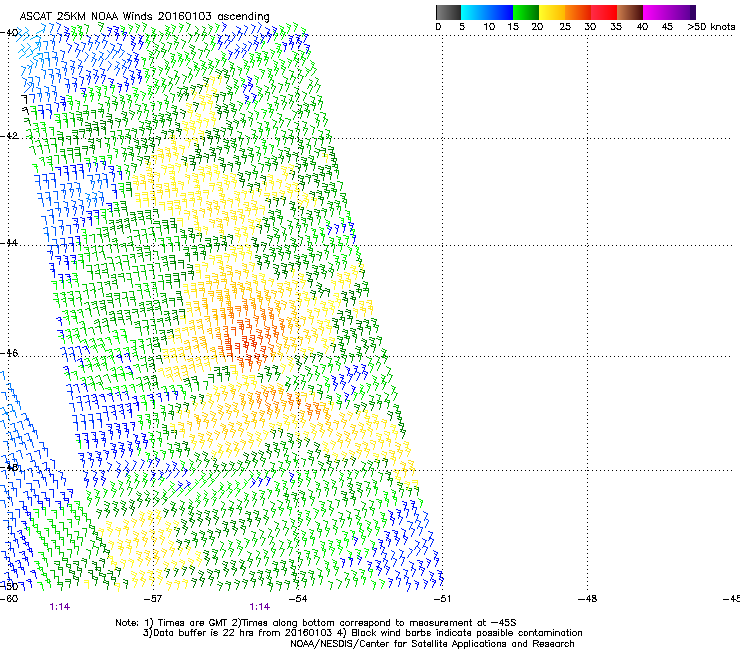Viewport: 740px width, 650px height.
Task: Click the purple '1:14' time near -60
Action: [x=59, y=607]
